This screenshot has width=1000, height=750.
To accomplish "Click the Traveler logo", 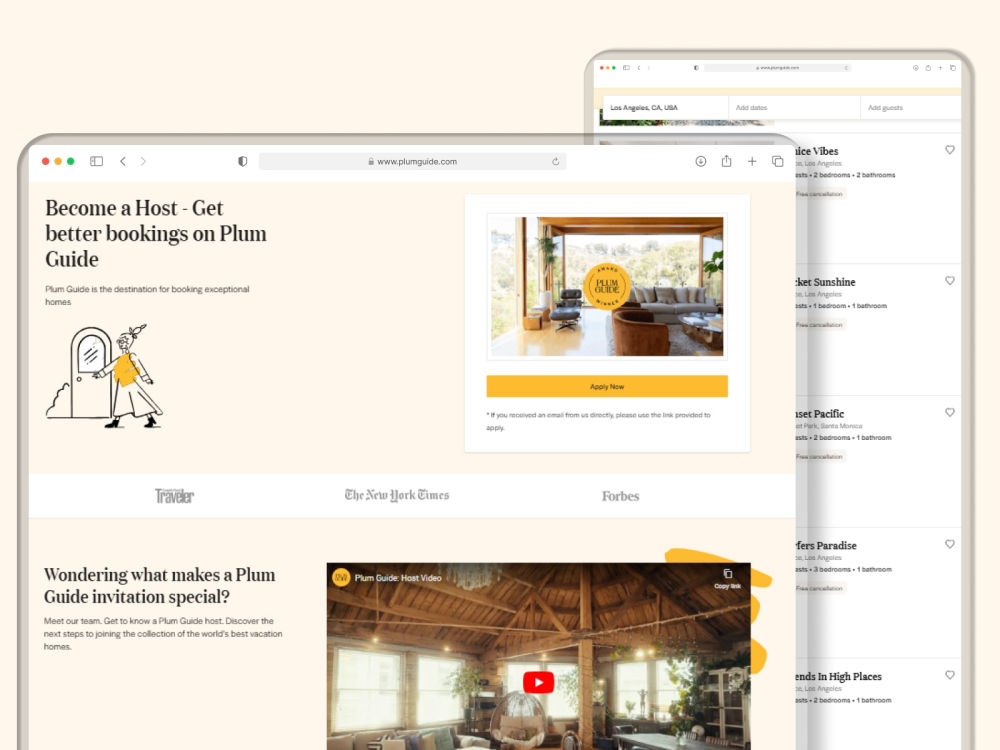I will point(174,496).
